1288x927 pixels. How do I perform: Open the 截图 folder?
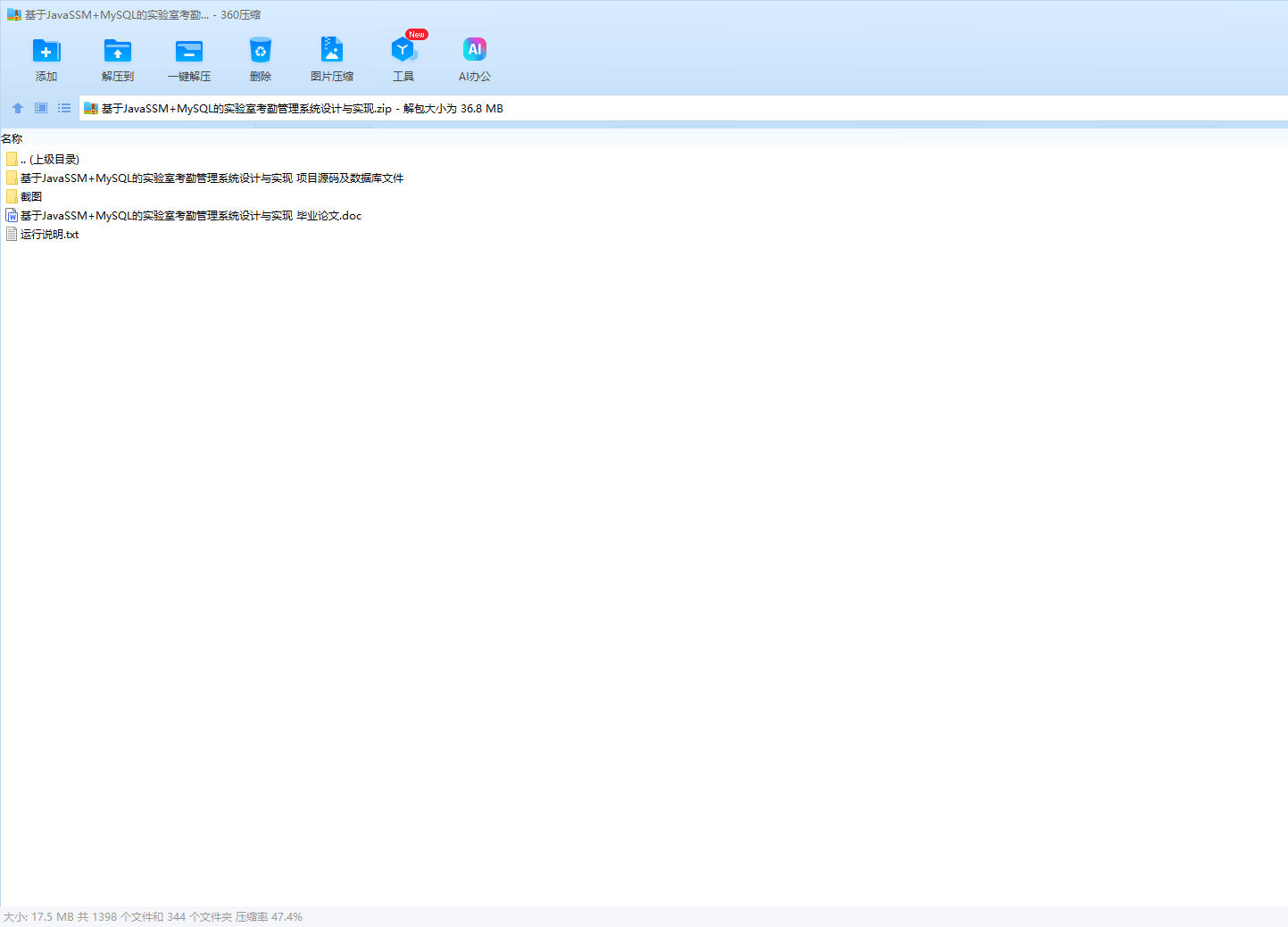[31, 197]
